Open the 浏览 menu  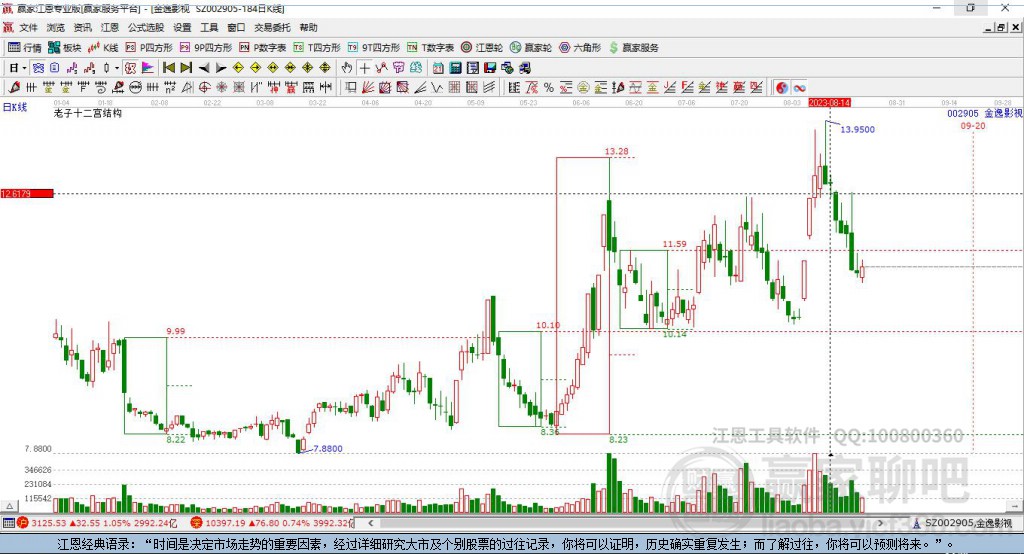pyautogui.click(x=56, y=27)
